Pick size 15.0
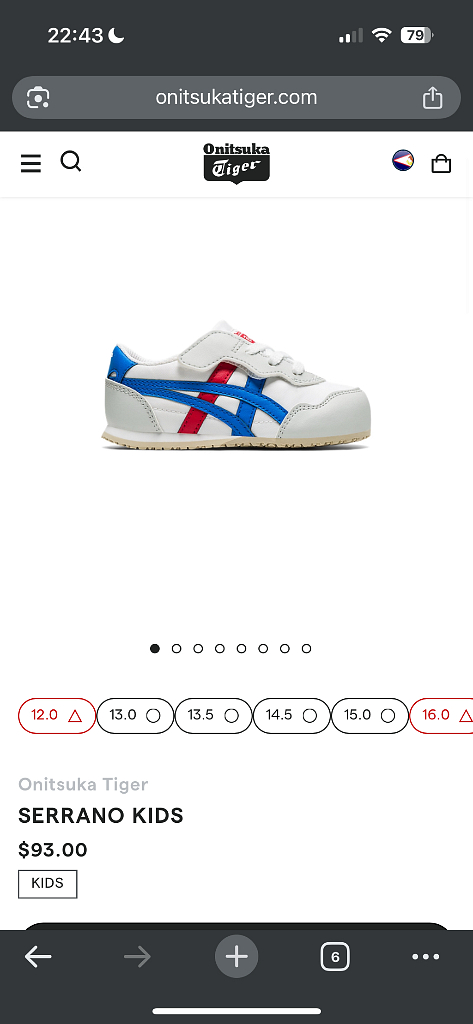The height and width of the screenshot is (1024, 473). tap(370, 715)
